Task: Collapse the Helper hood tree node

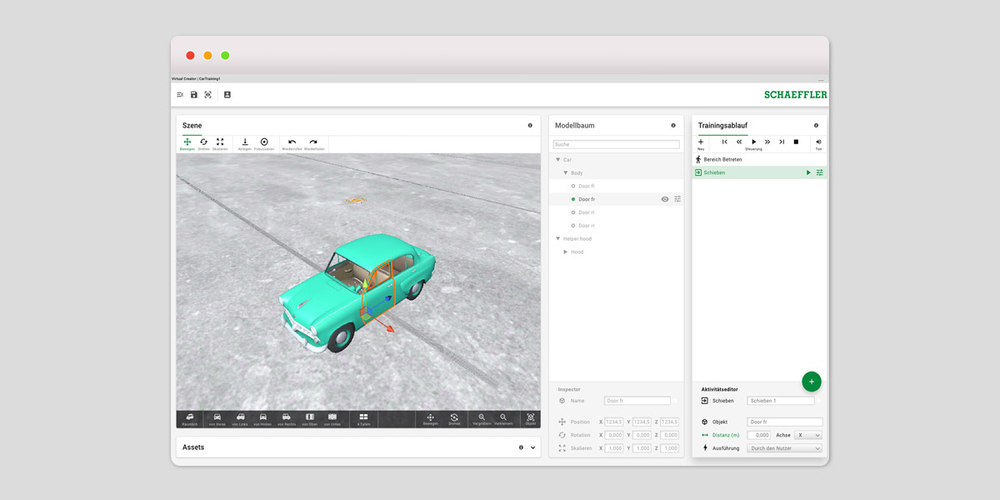Action: (x=558, y=239)
